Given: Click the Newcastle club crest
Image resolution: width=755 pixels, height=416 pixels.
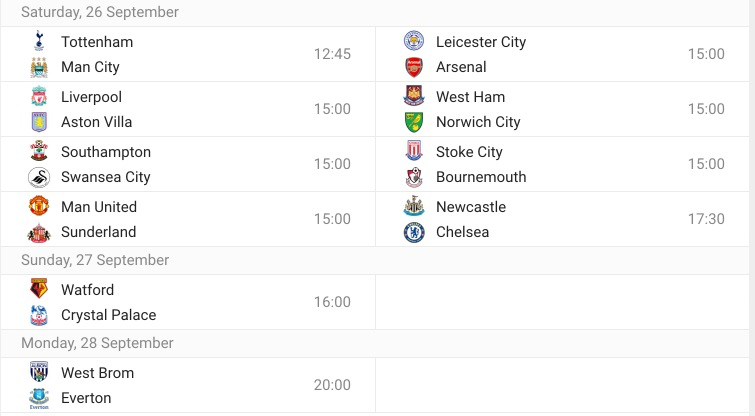Looking at the screenshot, I should click(x=414, y=207).
